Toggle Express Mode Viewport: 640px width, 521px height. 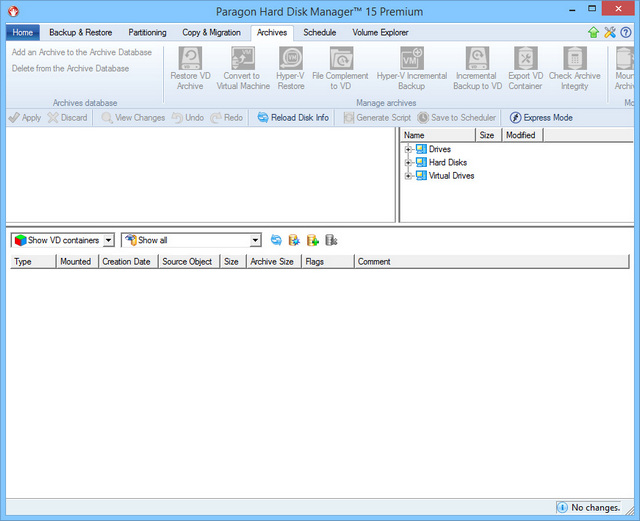click(x=541, y=118)
